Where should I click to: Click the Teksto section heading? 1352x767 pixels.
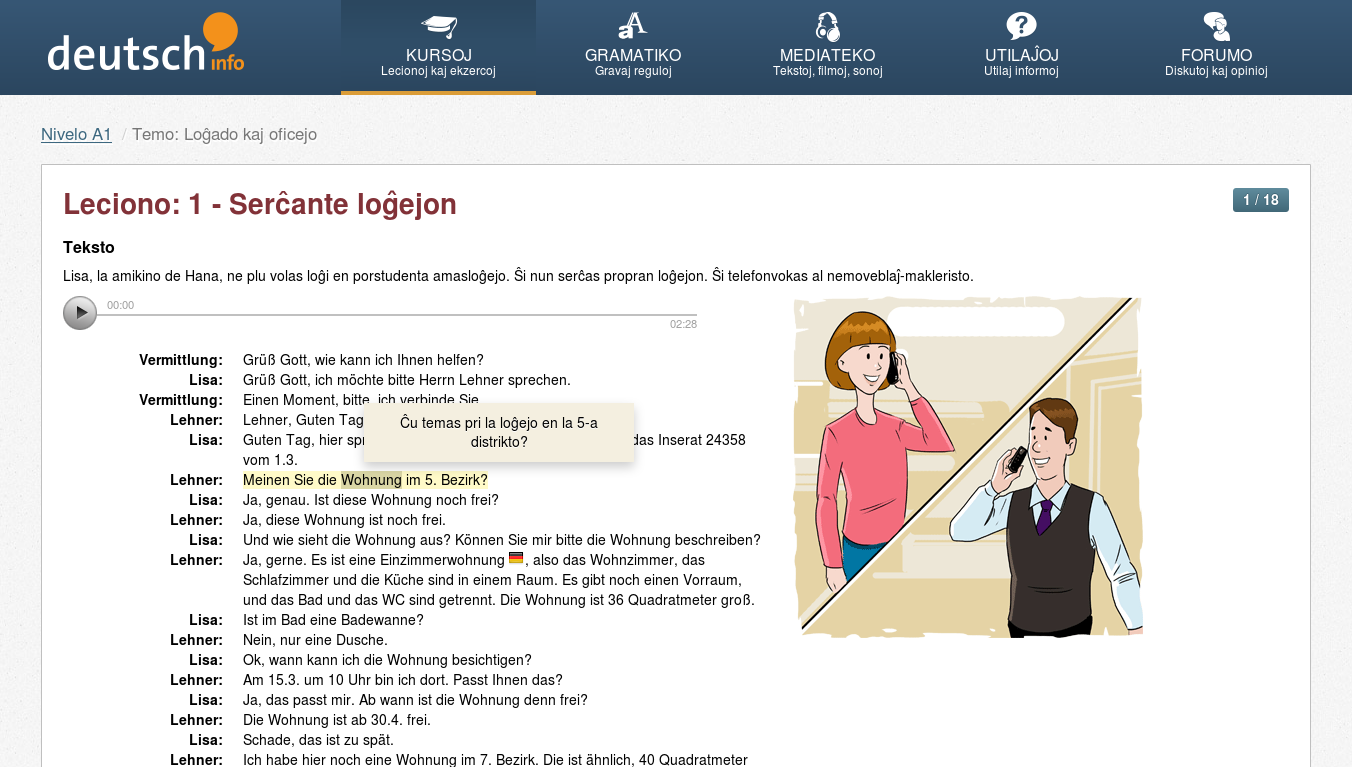pyautogui.click(x=89, y=247)
